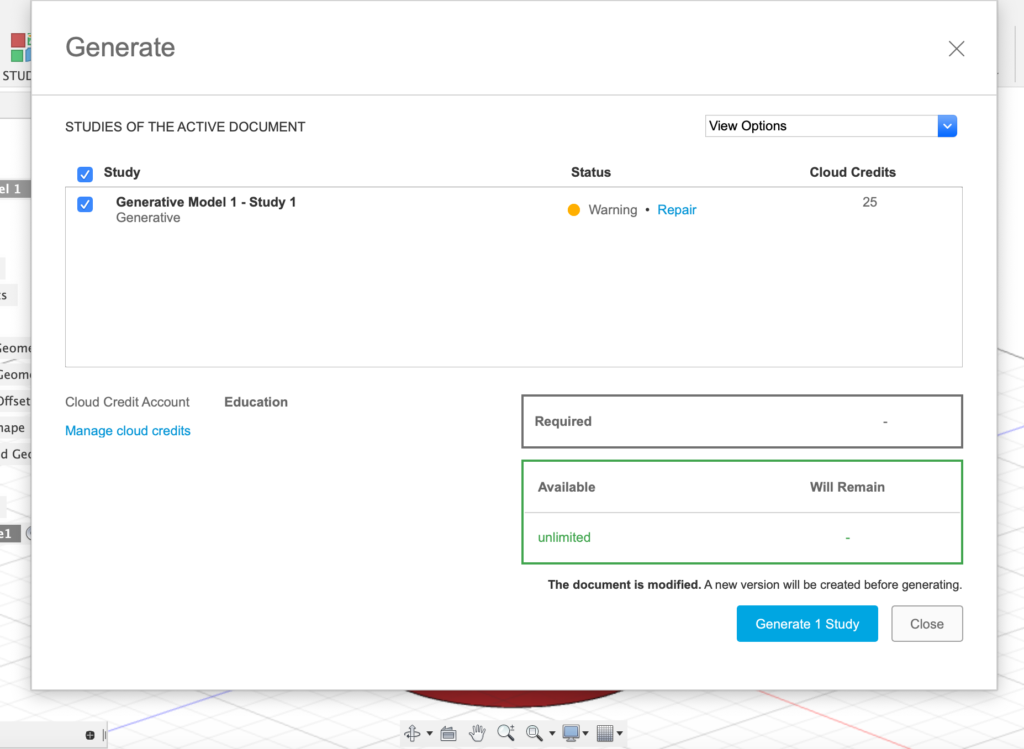Expand the Orbit tool dropdown arrow
The height and width of the screenshot is (749, 1024).
pyautogui.click(x=429, y=734)
